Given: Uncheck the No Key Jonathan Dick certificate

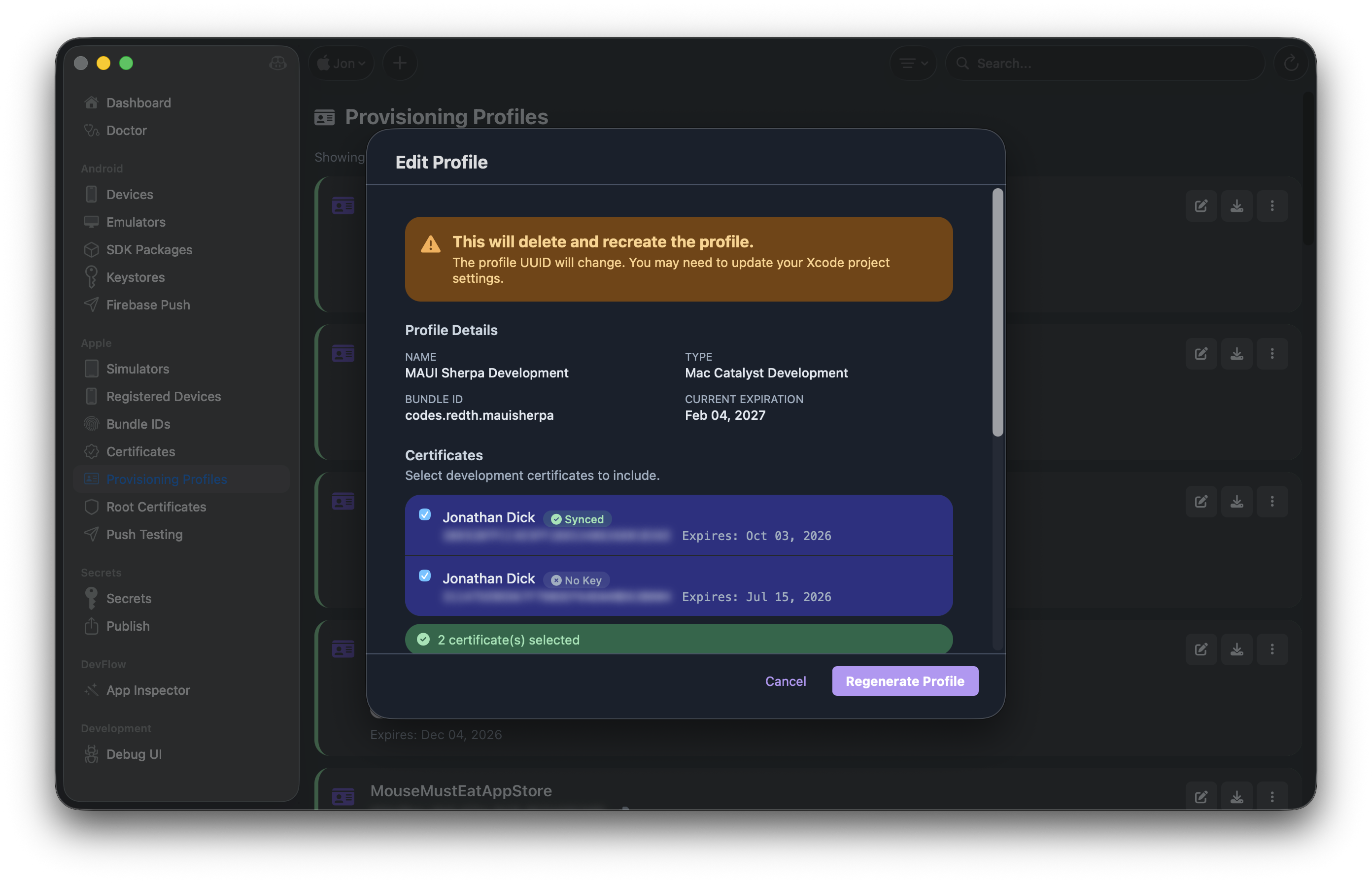Looking at the screenshot, I should tap(425, 576).
